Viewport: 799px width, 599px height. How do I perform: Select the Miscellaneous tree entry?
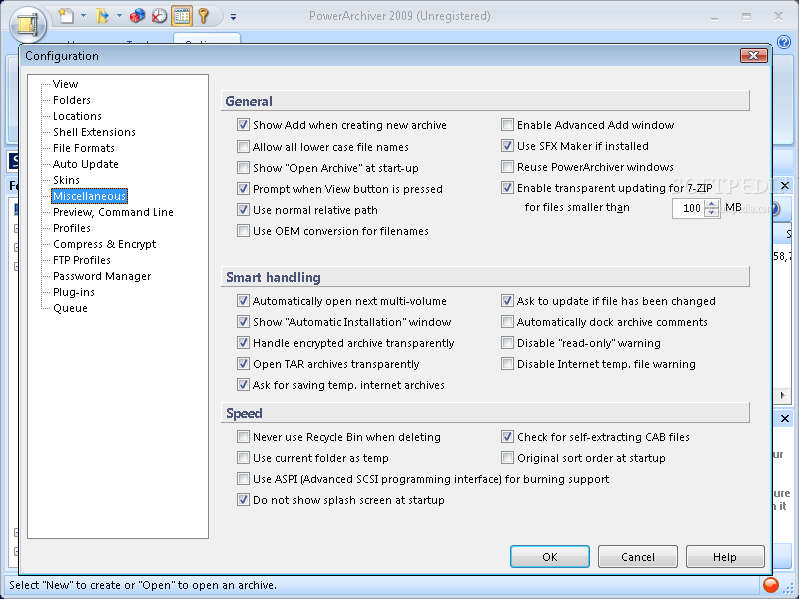point(89,196)
